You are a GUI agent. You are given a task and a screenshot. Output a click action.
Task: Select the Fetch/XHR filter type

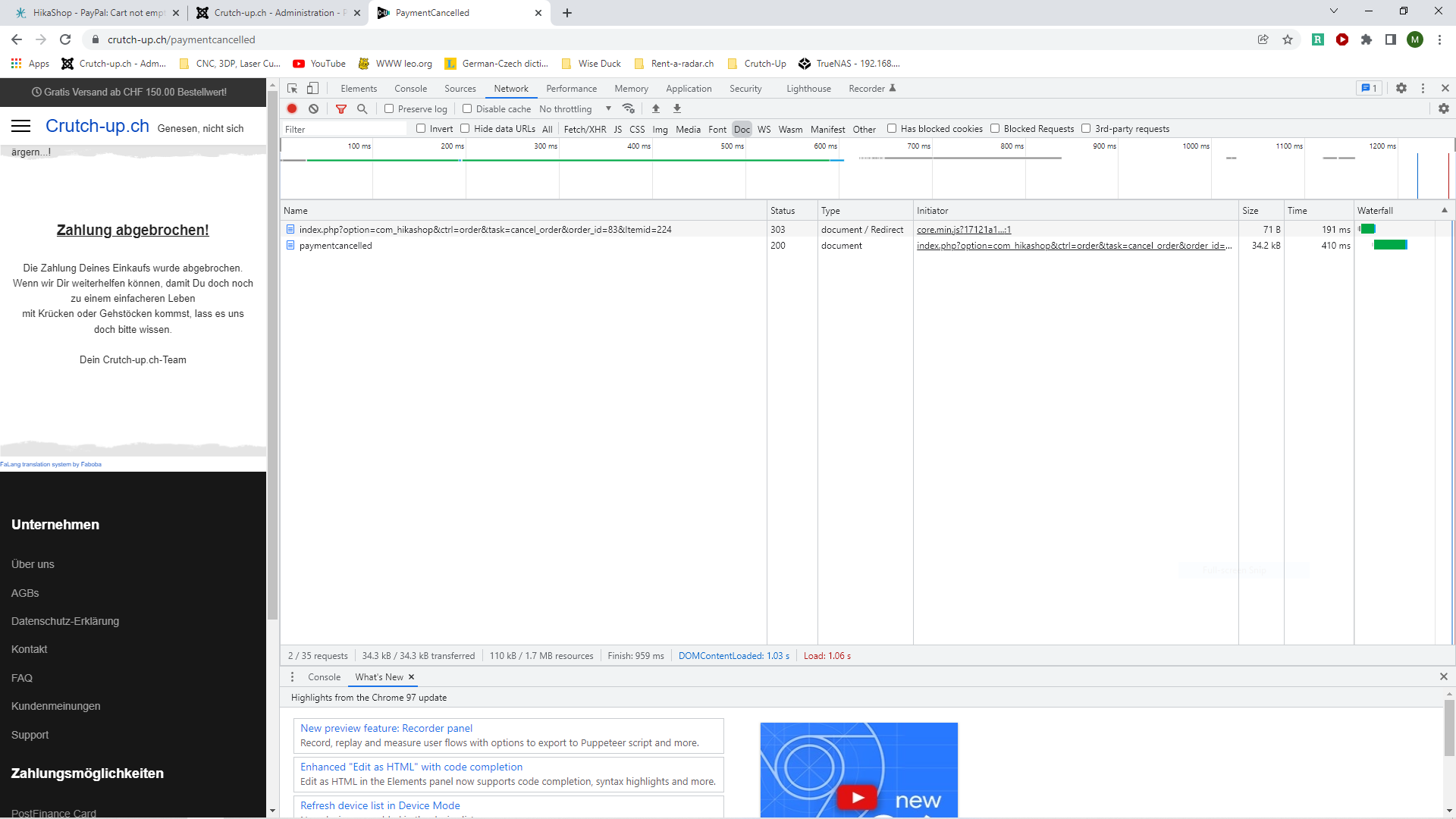pyautogui.click(x=585, y=129)
